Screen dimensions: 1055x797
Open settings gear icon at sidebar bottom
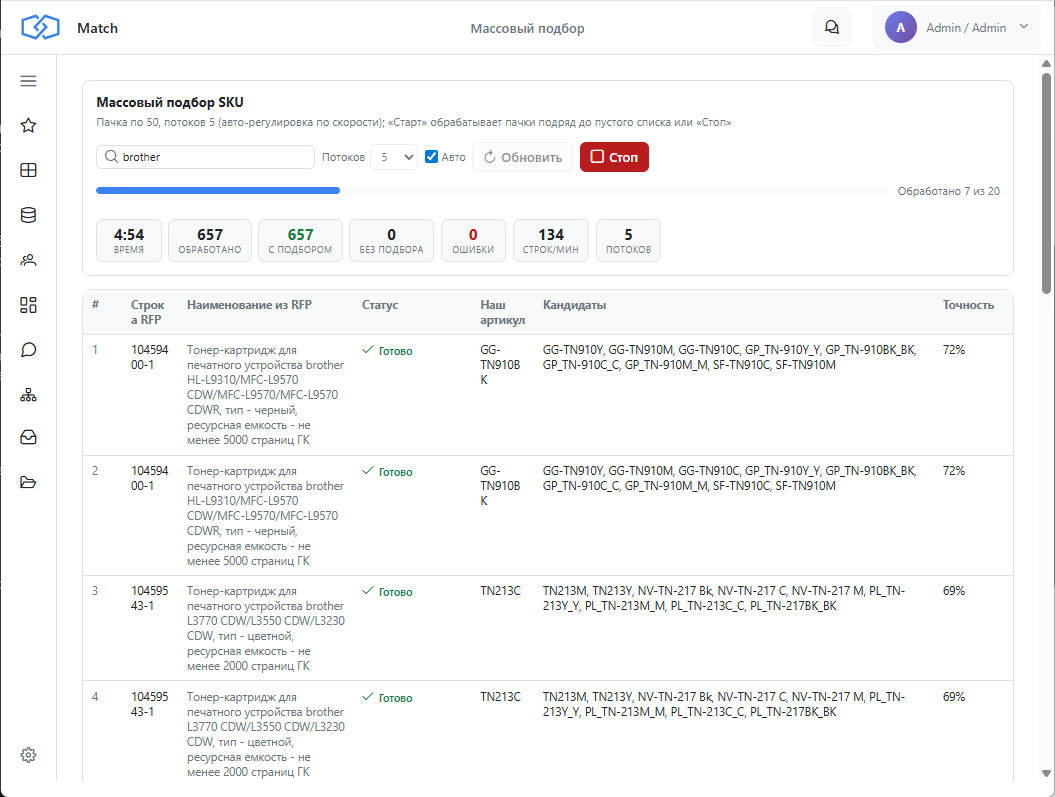[28, 755]
